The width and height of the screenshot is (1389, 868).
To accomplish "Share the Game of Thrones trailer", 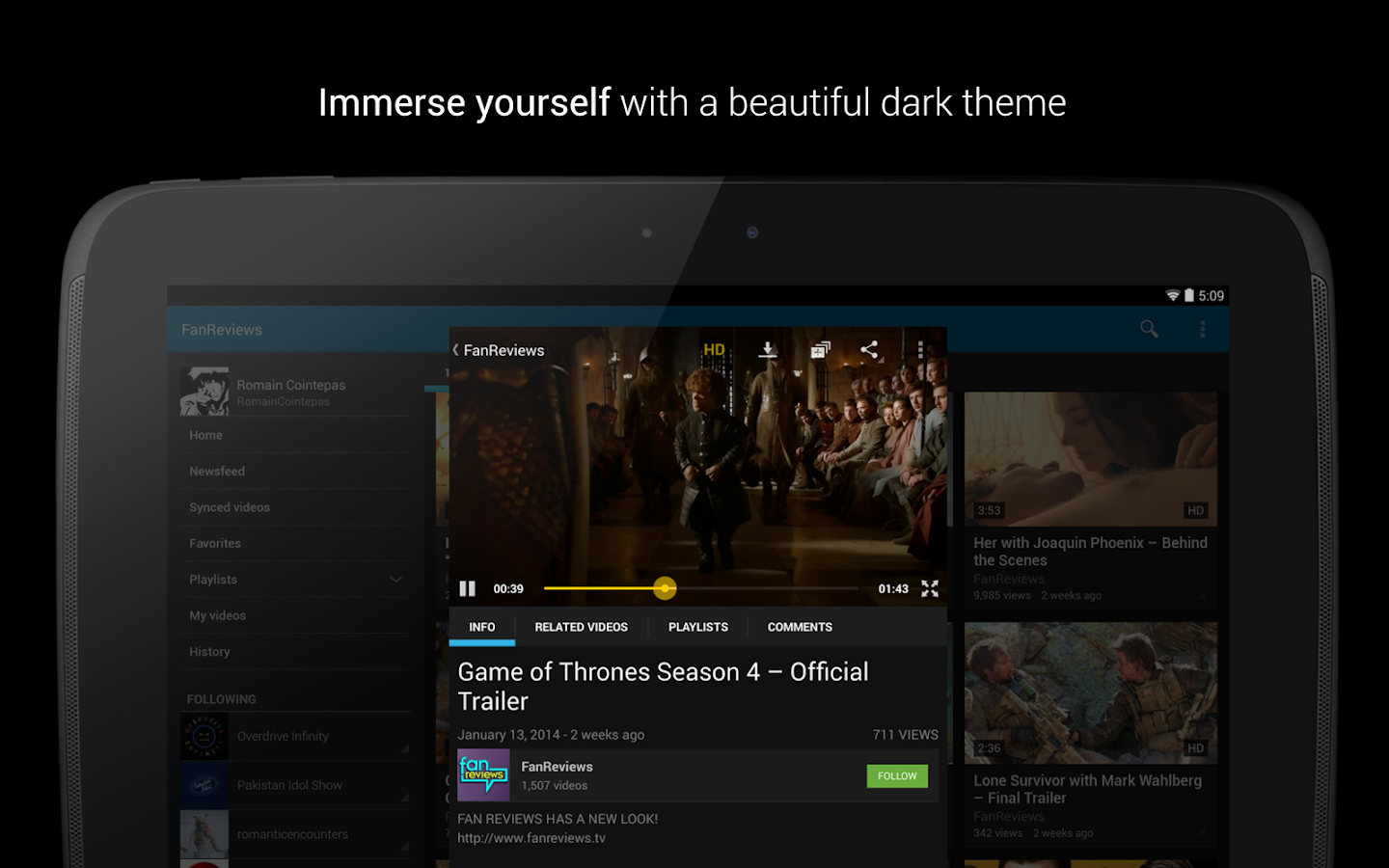I will coord(869,349).
